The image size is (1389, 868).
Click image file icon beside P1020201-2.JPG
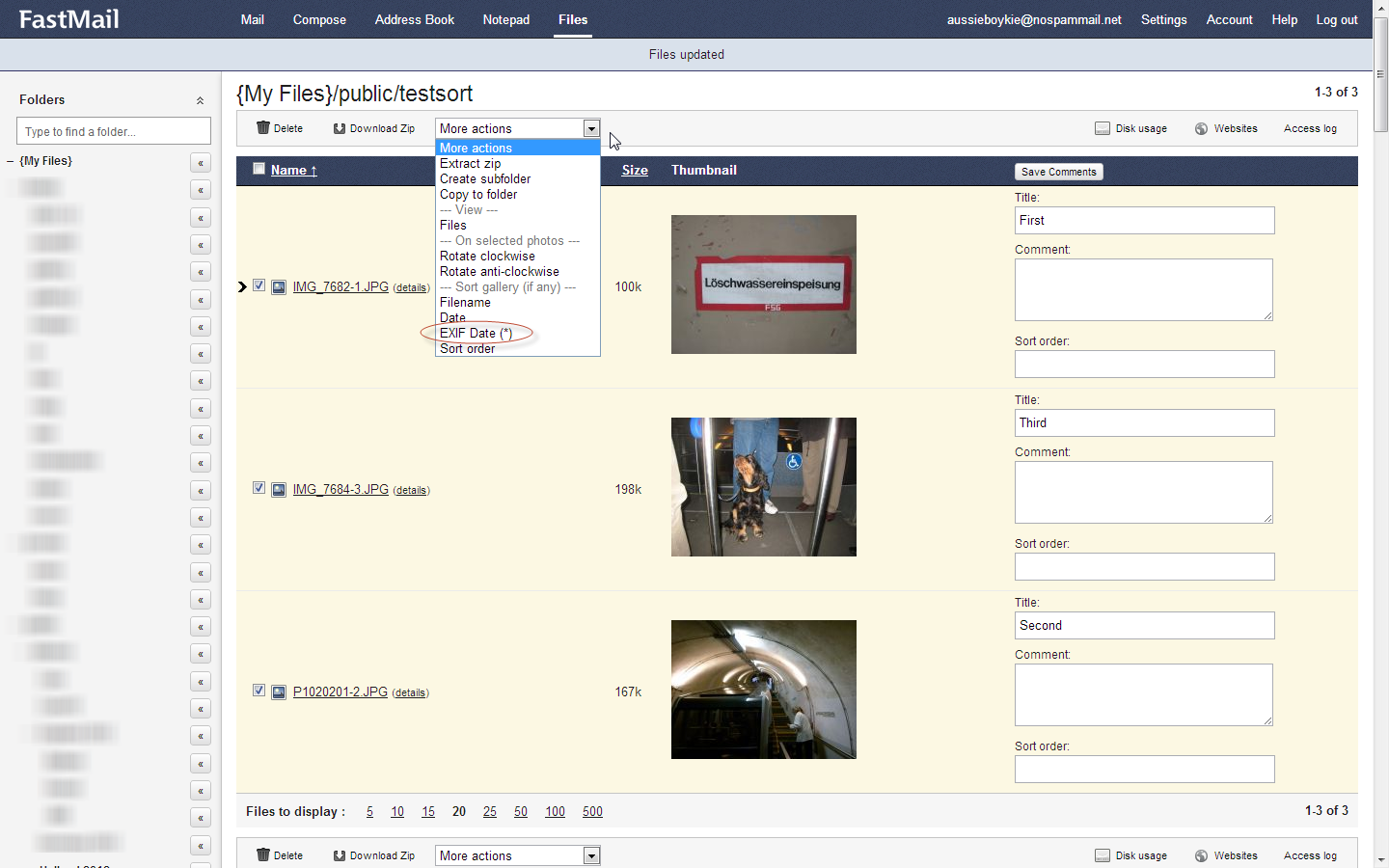pos(279,692)
